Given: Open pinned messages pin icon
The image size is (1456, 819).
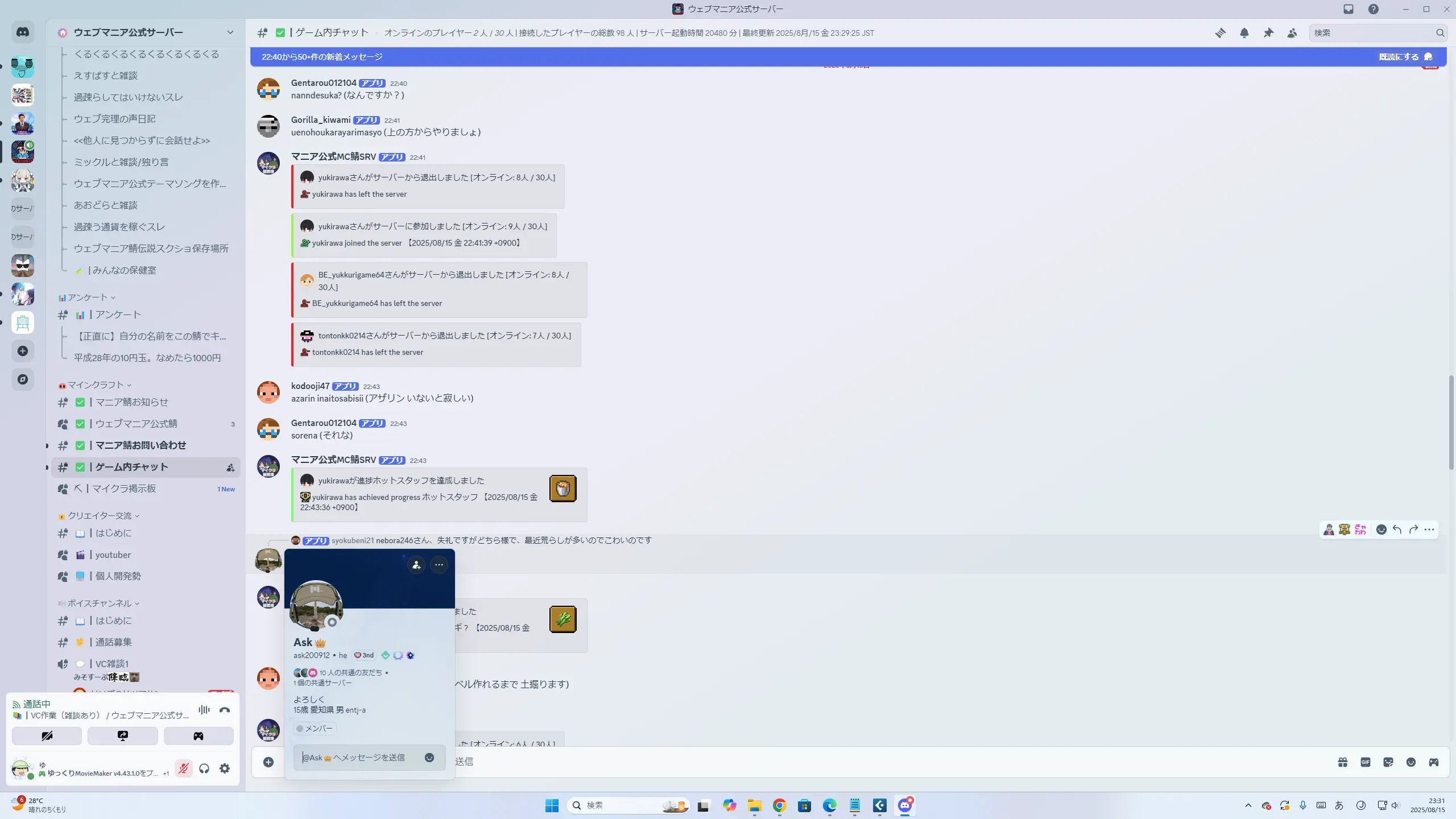Looking at the screenshot, I should (1268, 33).
